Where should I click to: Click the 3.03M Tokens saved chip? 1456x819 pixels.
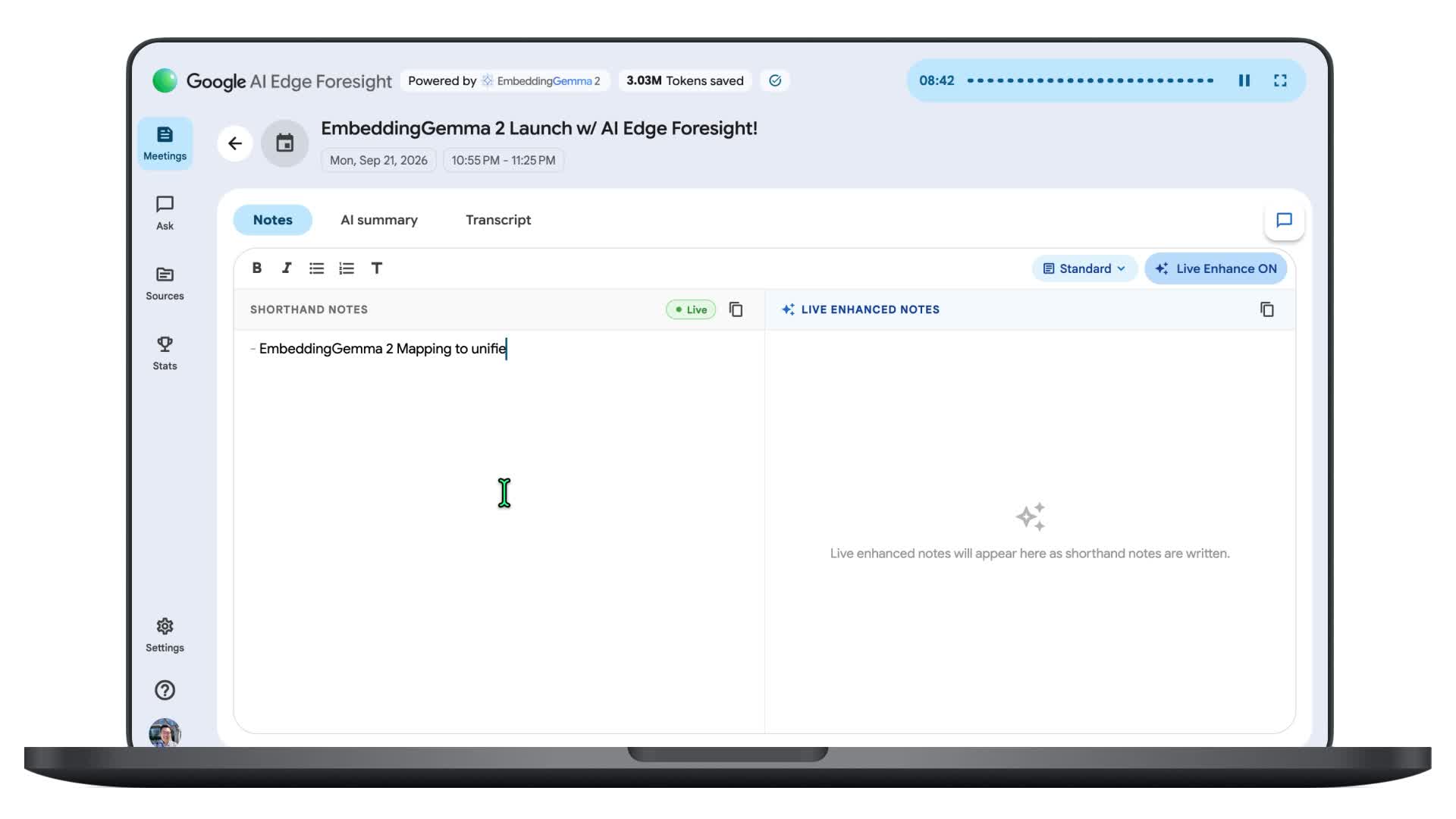point(685,80)
